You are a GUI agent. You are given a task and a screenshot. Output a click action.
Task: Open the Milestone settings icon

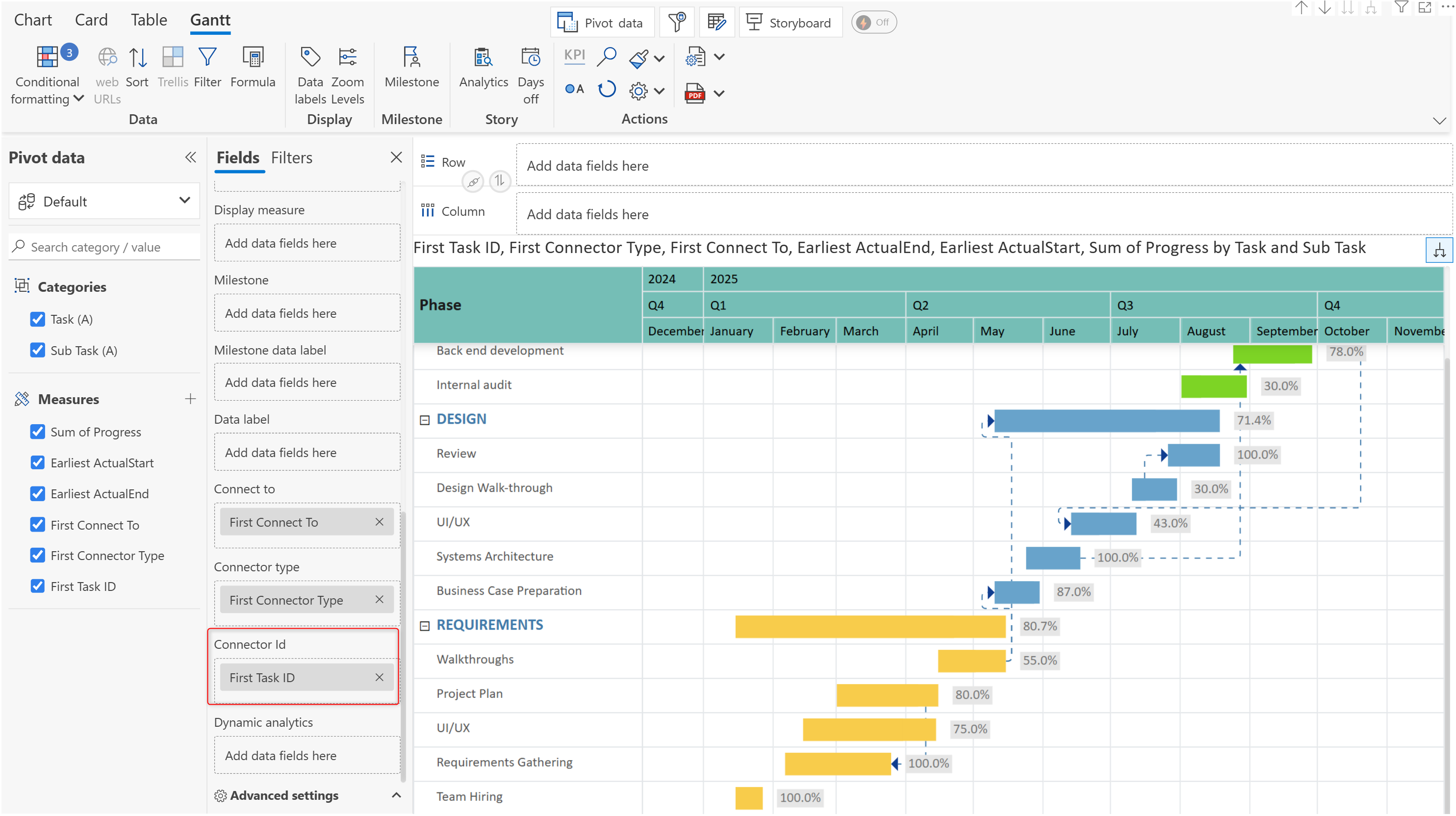(x=411, y=58)
